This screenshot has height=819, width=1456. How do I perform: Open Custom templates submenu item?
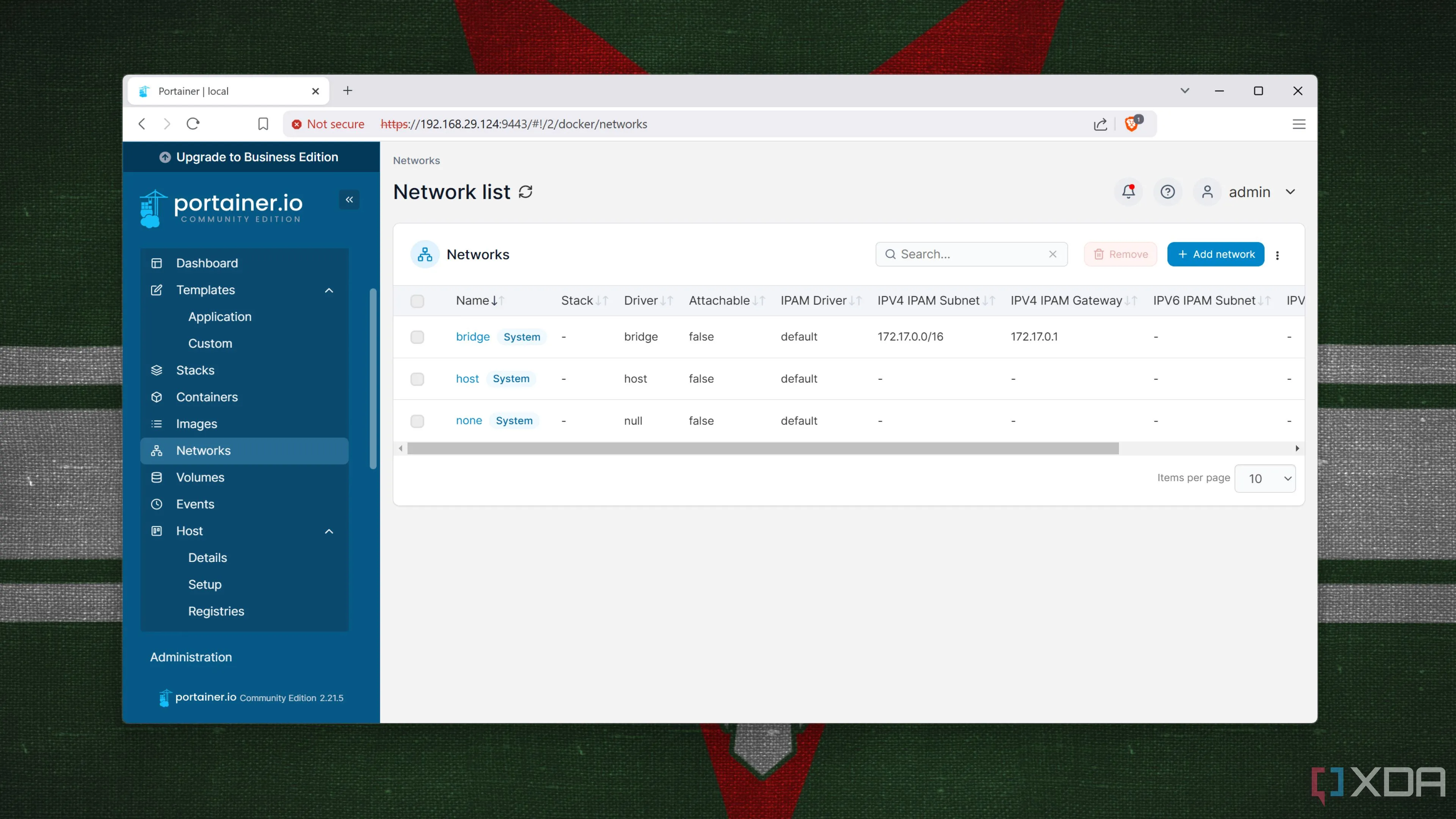210,344
